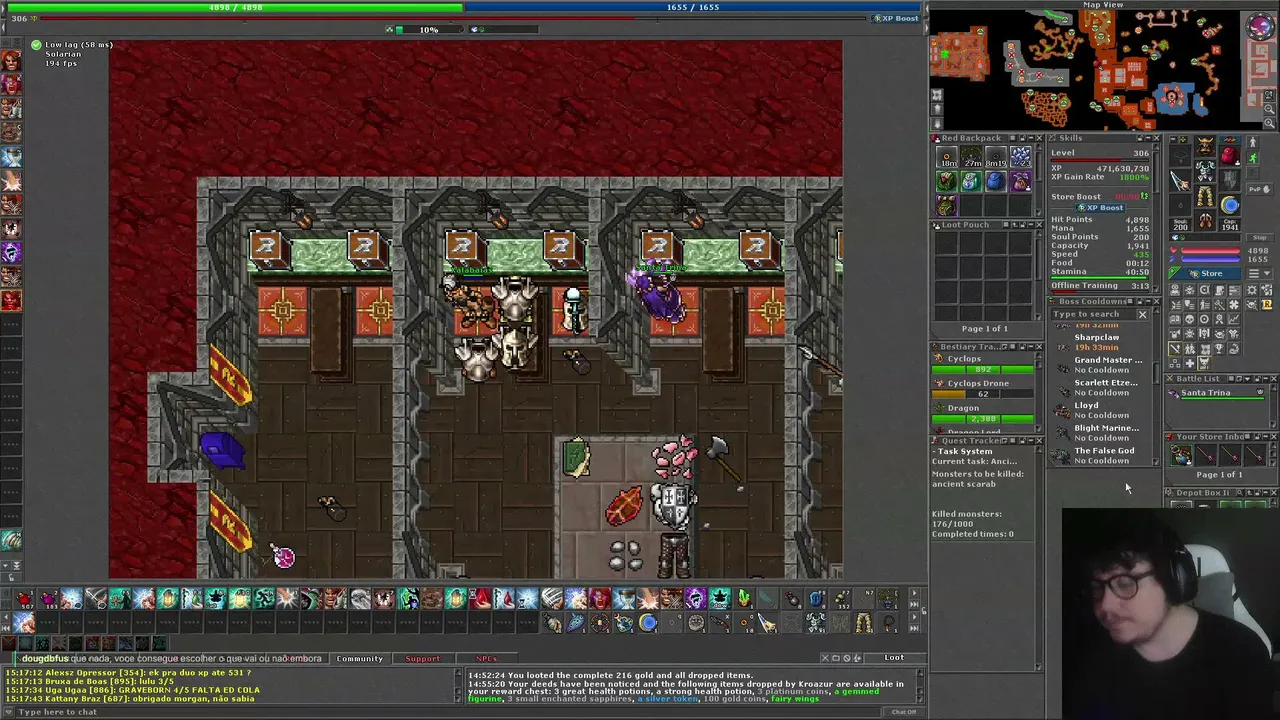
Task: Select the 8m19 timed item in Red Backpack
Action: [x=996, y=157]
